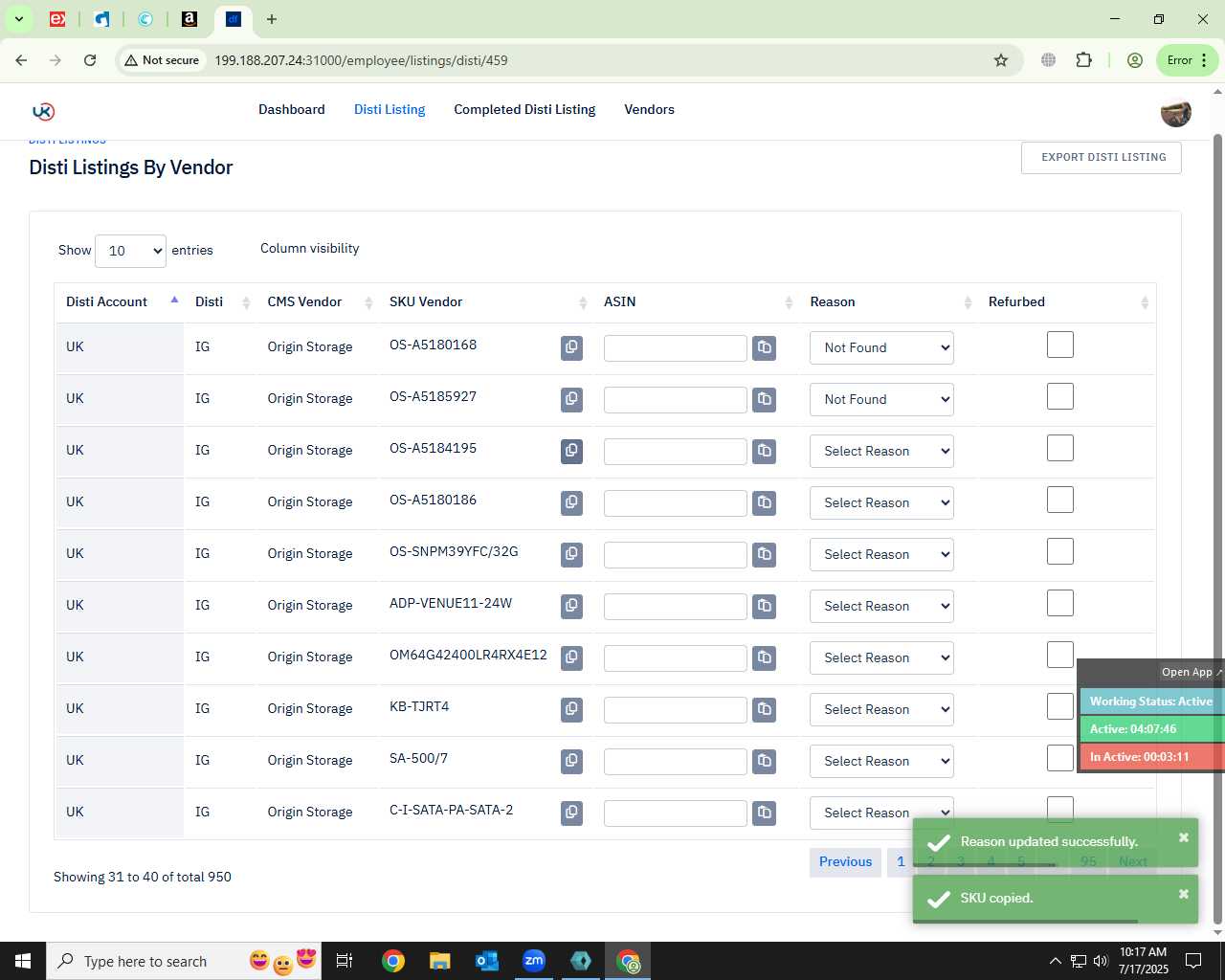Paste ASIN for row OS-A5184195
Screen dimensions: 1225x980
pyautogui.click(x=764, y=451)
